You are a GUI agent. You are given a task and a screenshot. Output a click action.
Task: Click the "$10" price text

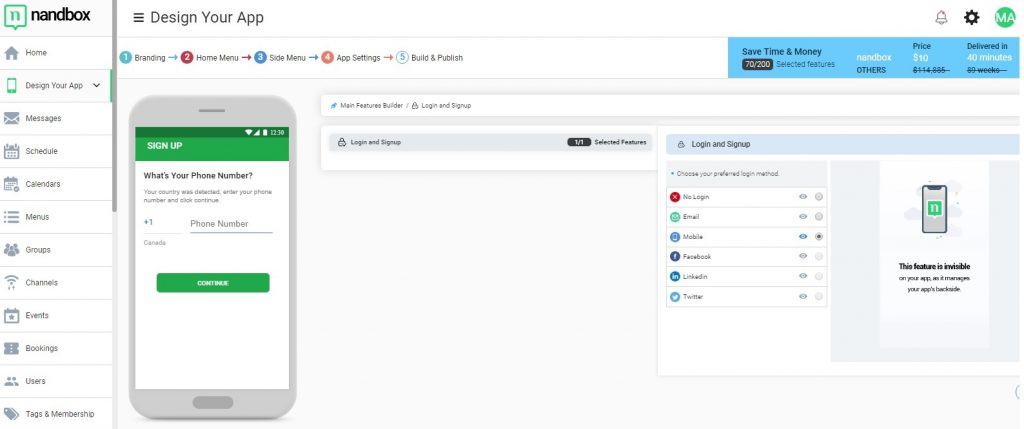click(920, 57)
